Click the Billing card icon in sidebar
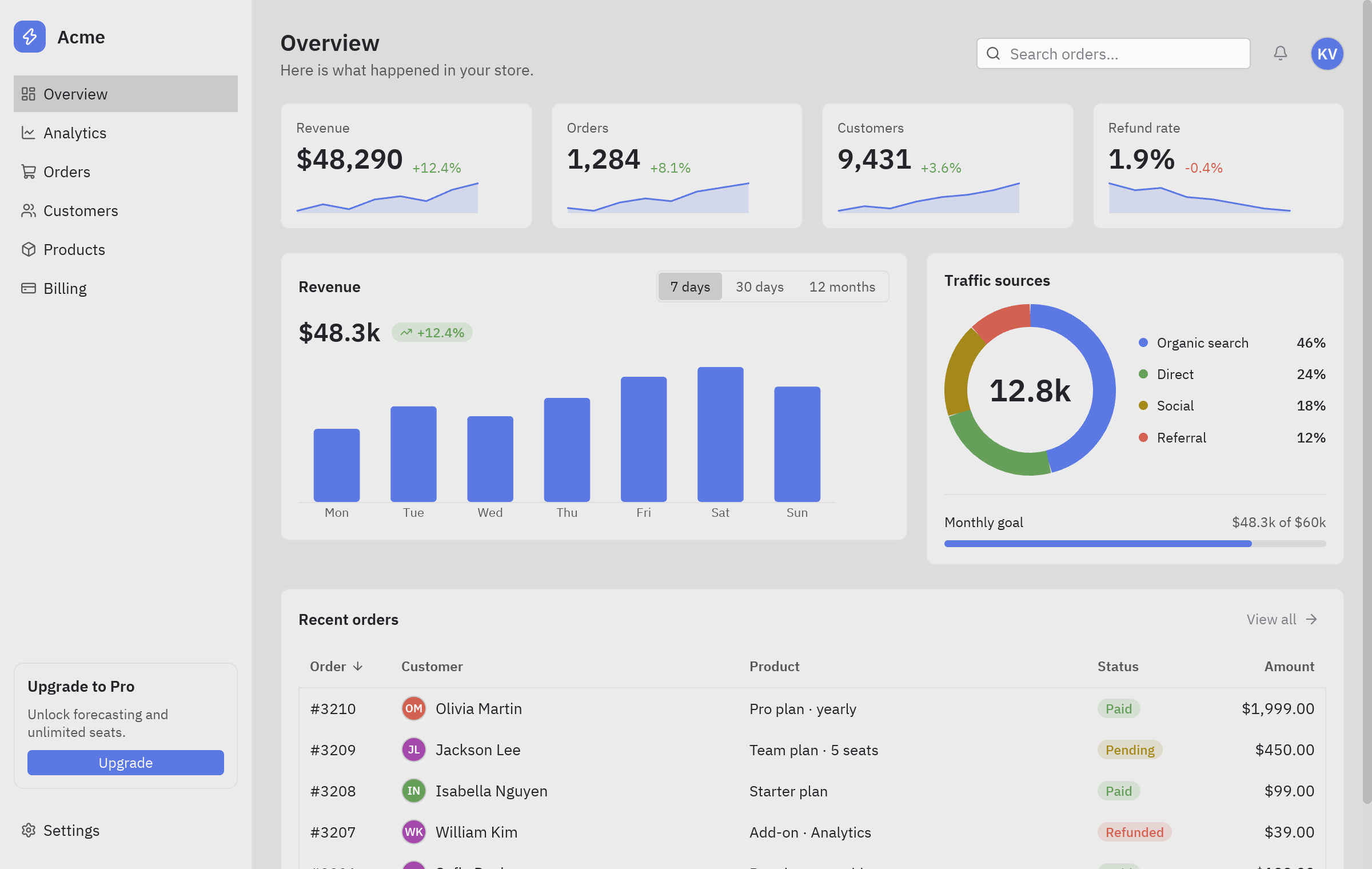The height and width of the screenshot is (869, 1372). 29,288
